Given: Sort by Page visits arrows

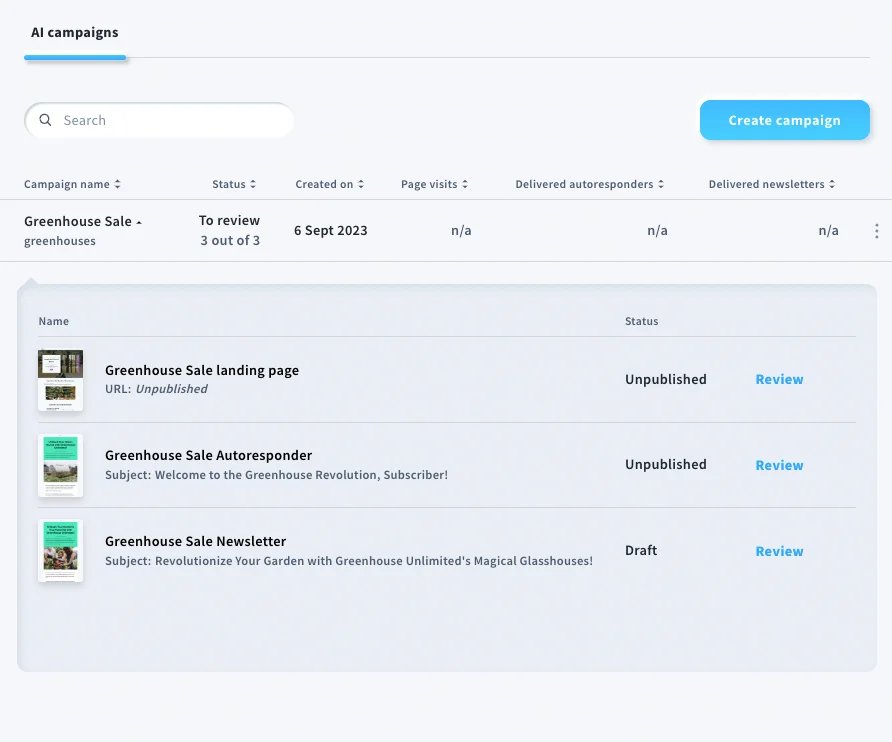Looking at the screenshot, I should 465,184.
